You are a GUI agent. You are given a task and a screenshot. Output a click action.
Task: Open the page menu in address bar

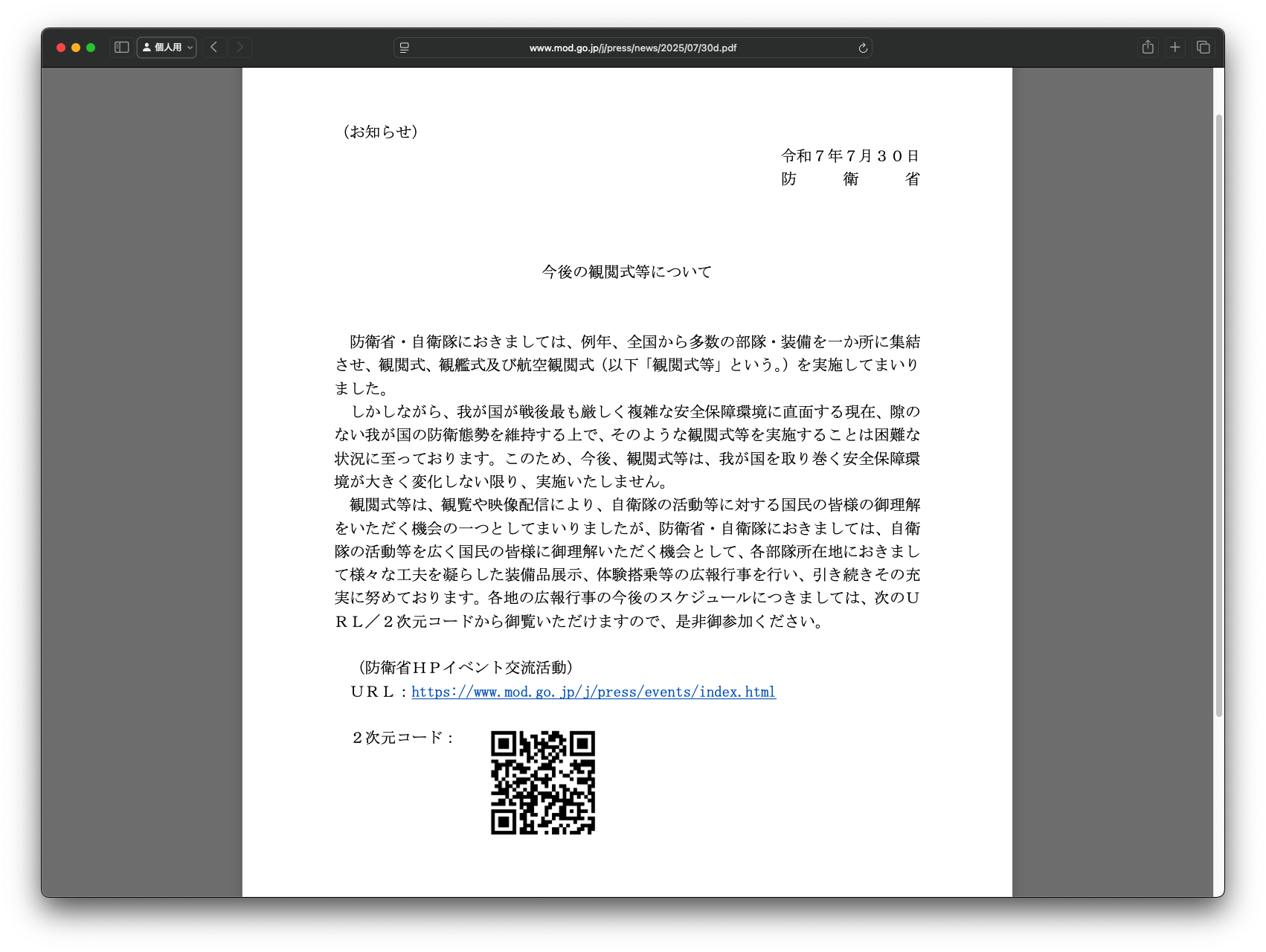click(x=405, y=48)
